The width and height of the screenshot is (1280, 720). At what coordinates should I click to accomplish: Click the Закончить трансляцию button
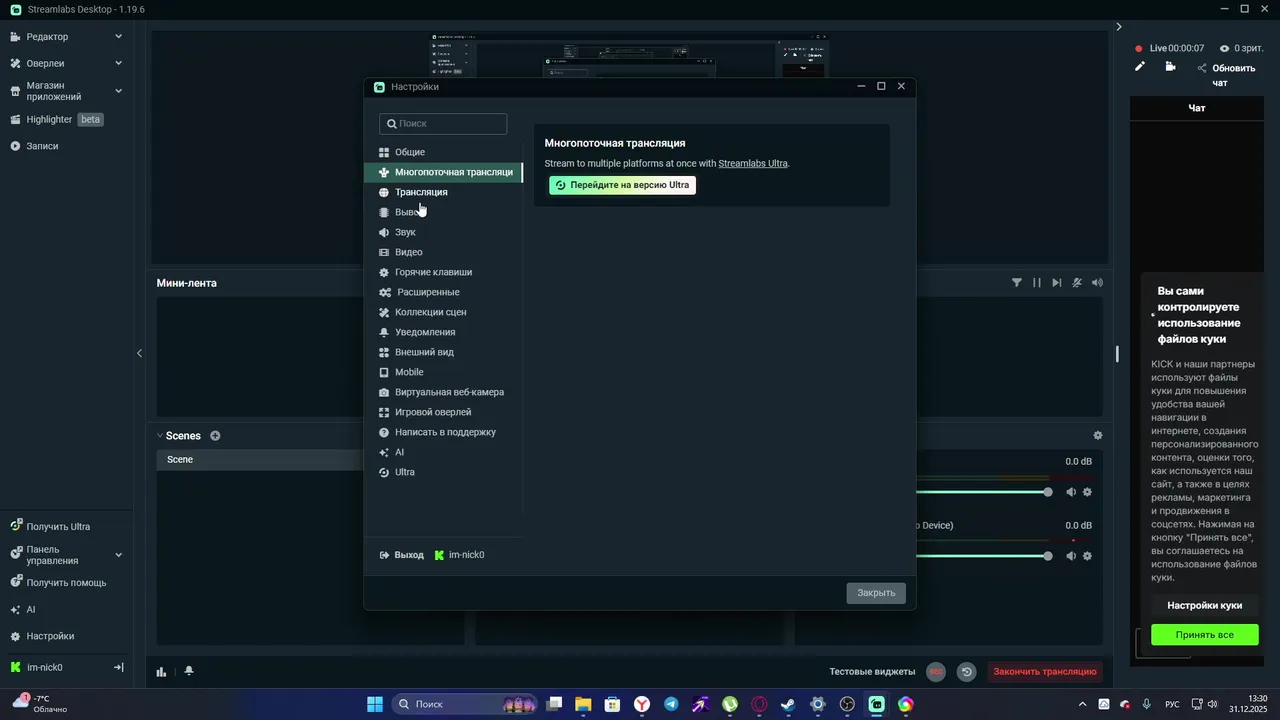point(1047,672)
